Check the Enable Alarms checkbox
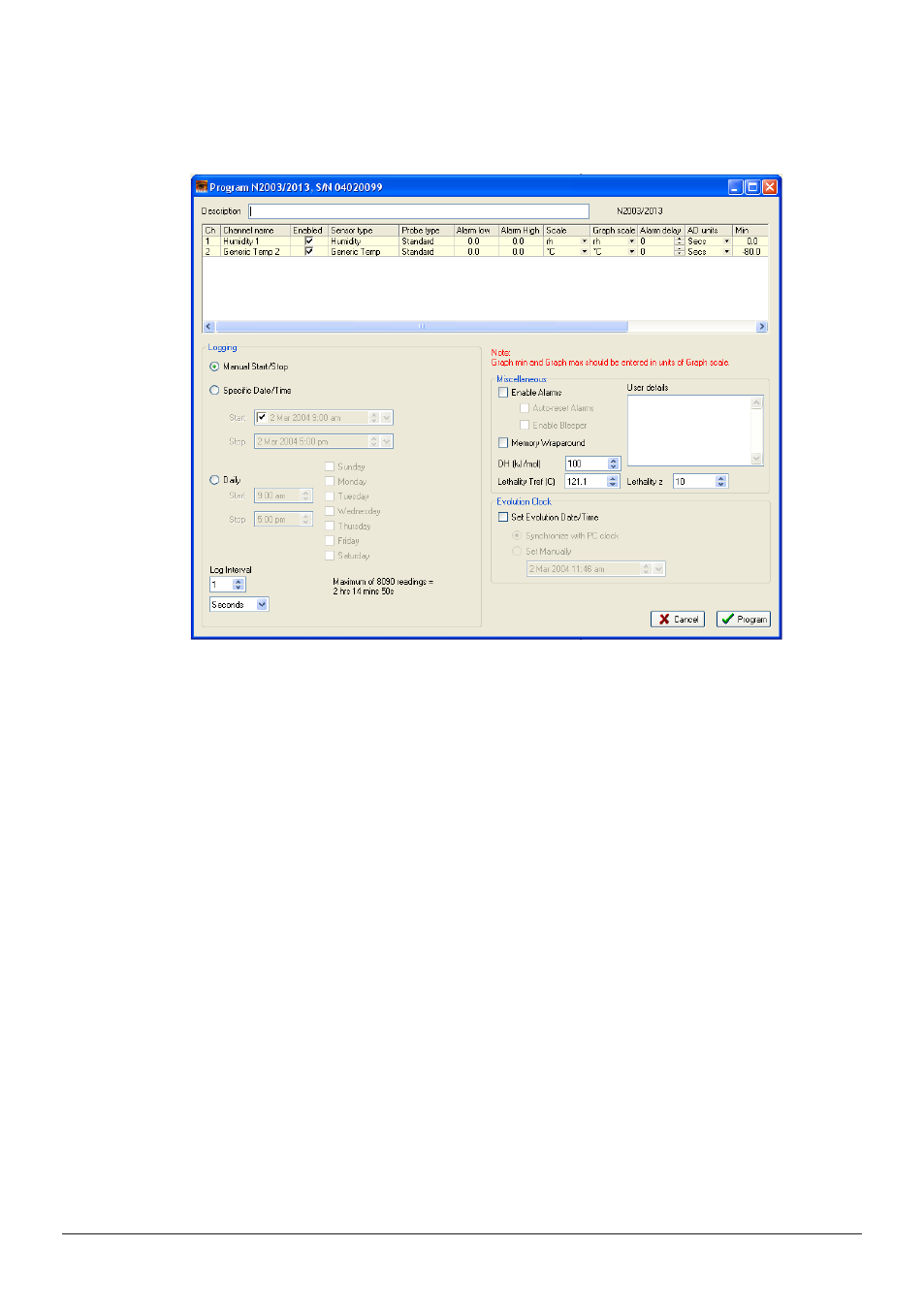Image resolution: width=924 pixels, height=1311 pixels. tap(502, 393)
